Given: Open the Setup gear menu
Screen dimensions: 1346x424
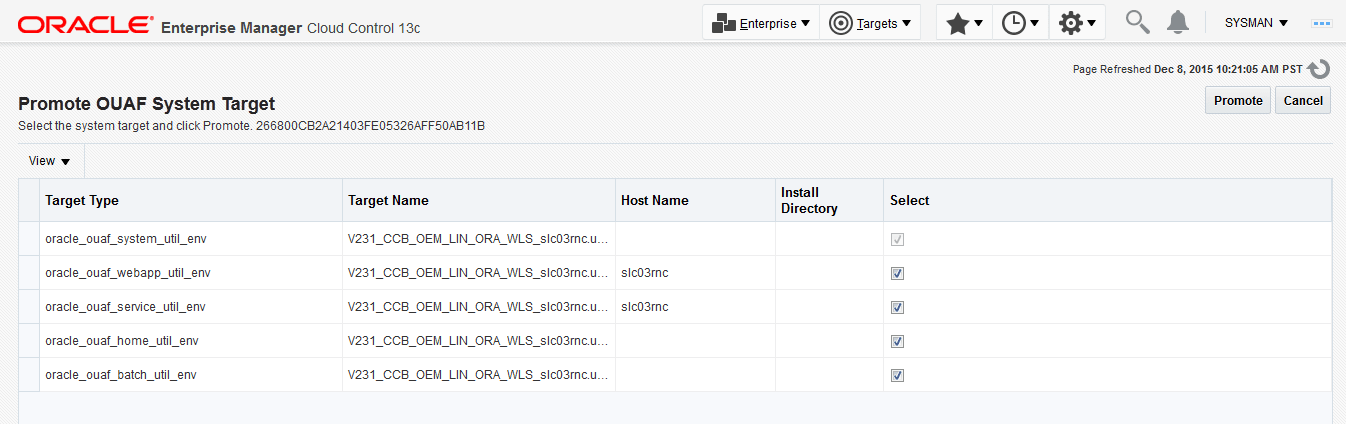Looking at the screenshot, I should [x=1077, y=23].
